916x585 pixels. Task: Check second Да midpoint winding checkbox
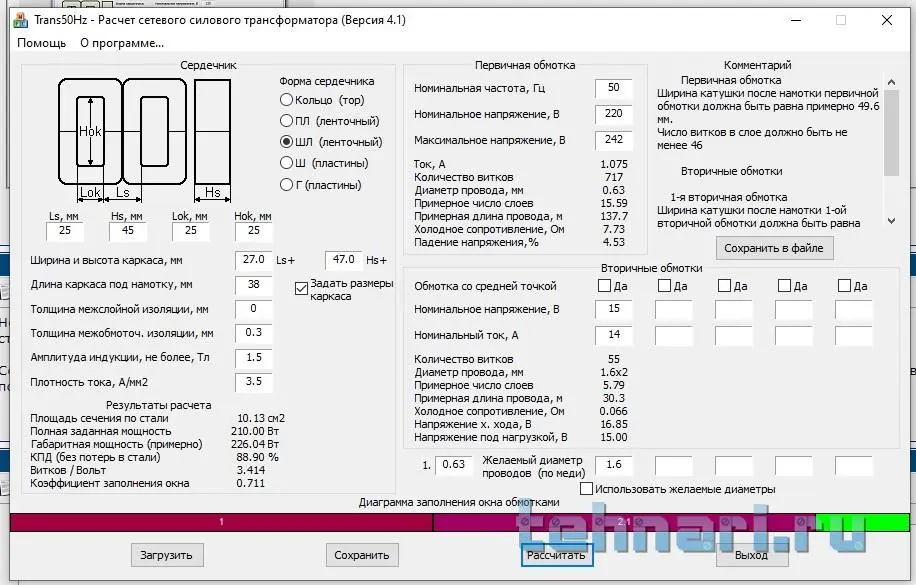[664, 286]
